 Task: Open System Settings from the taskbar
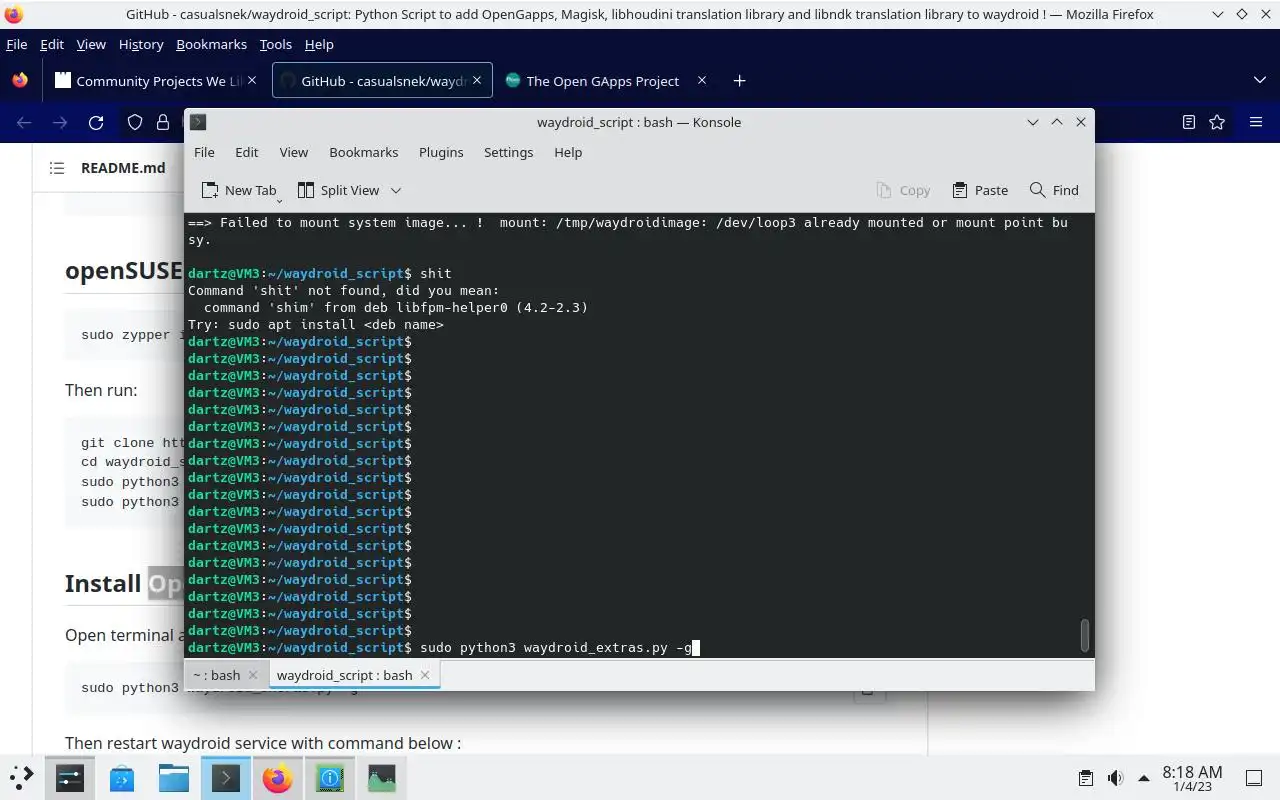70,777
